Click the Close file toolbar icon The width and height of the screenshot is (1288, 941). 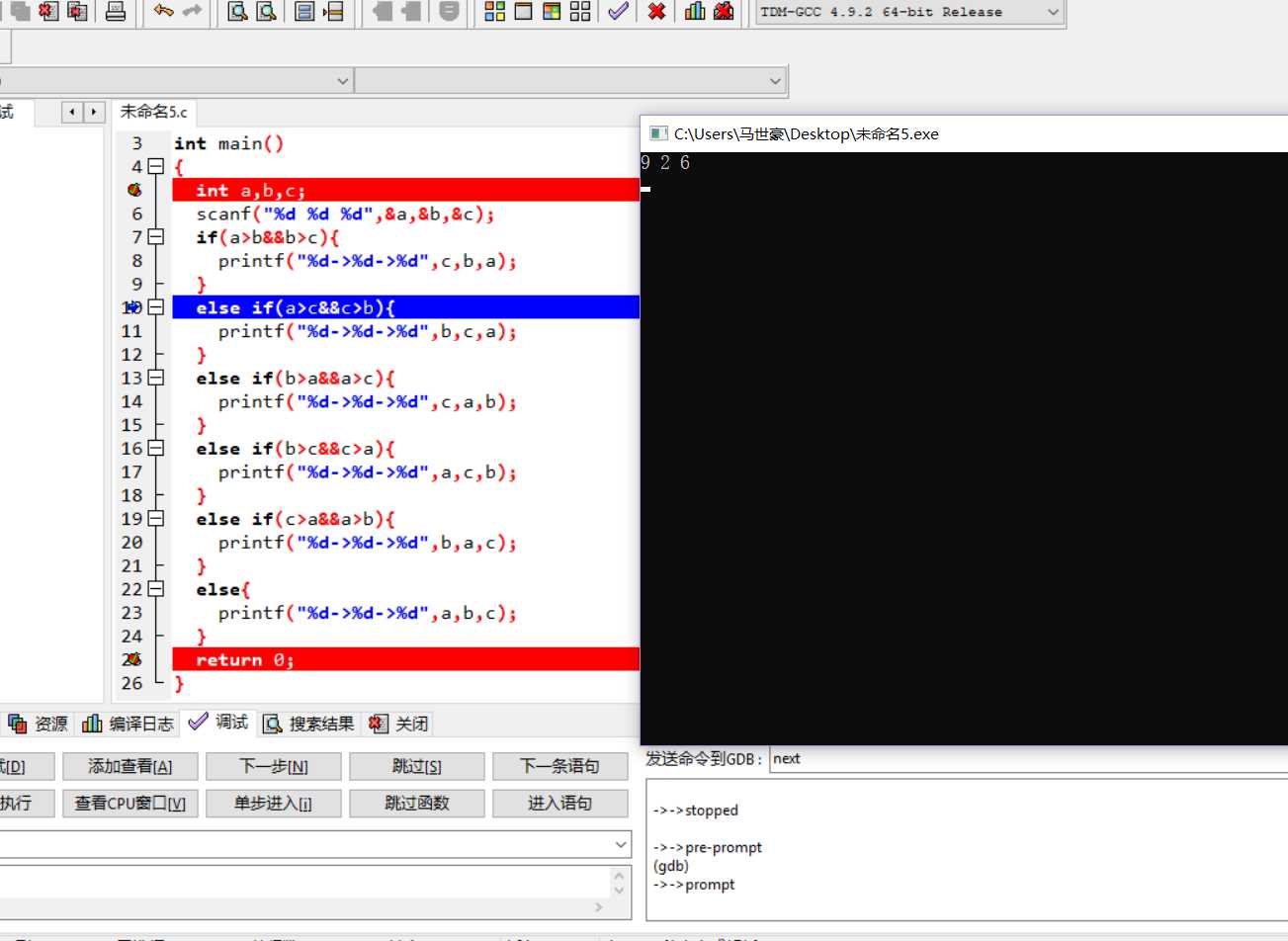pyautogui.click(x=48, y=11)
